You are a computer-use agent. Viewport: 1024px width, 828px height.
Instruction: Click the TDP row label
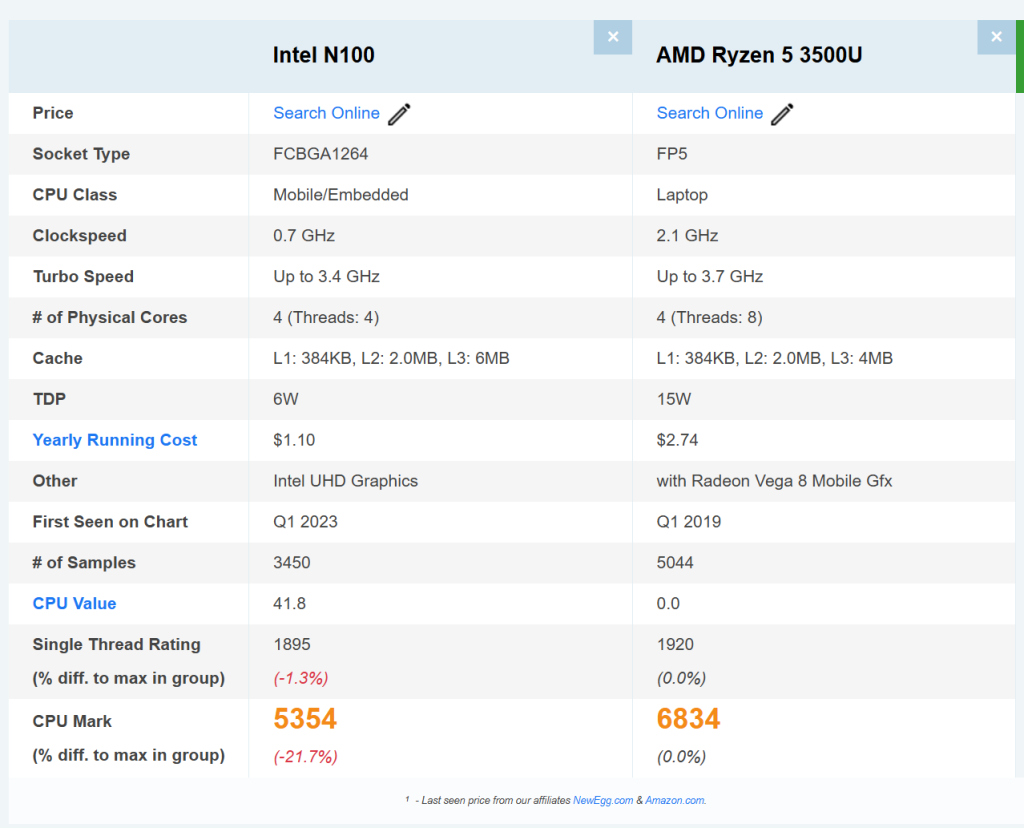49,399
